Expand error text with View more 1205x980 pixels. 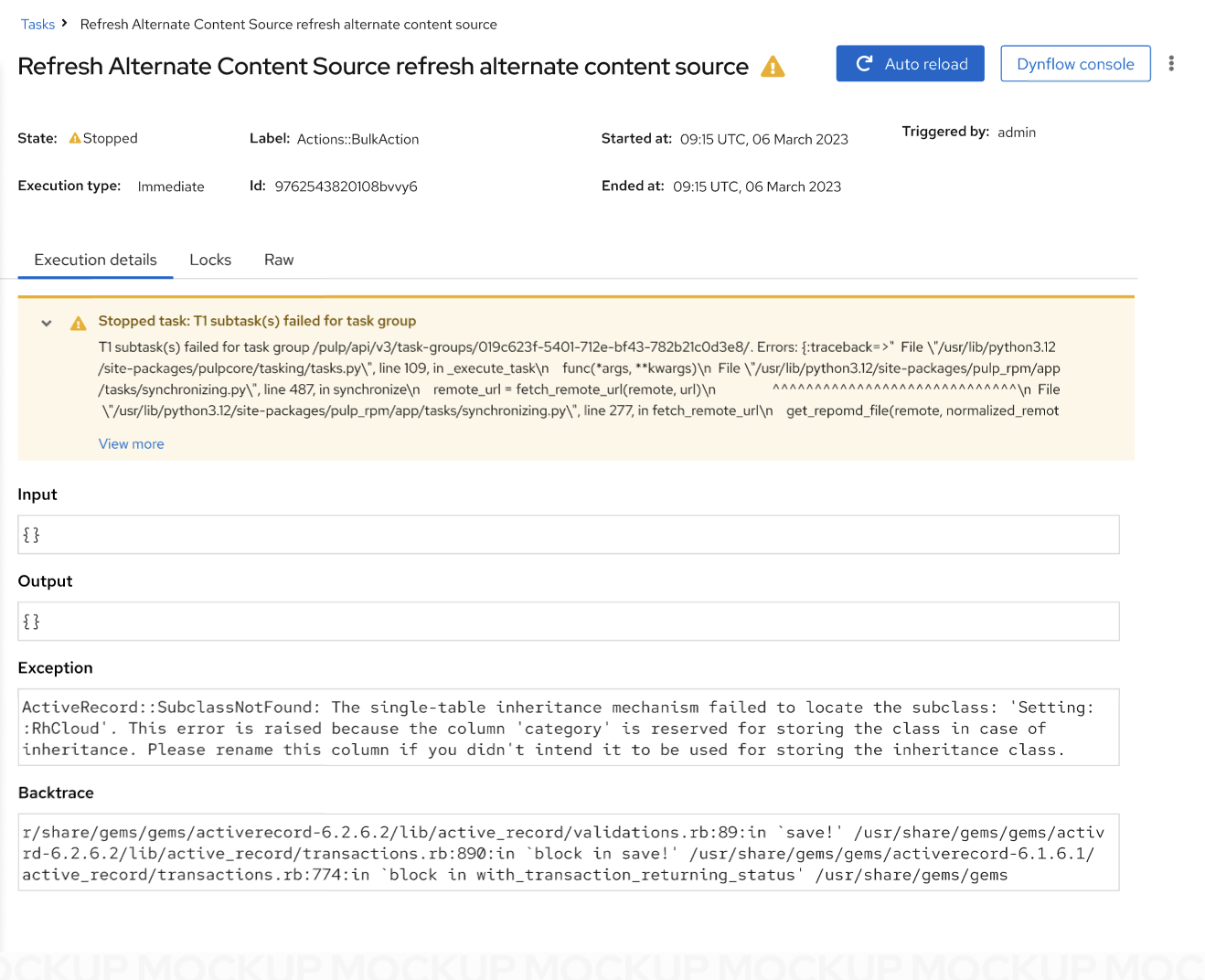point(132,444)
